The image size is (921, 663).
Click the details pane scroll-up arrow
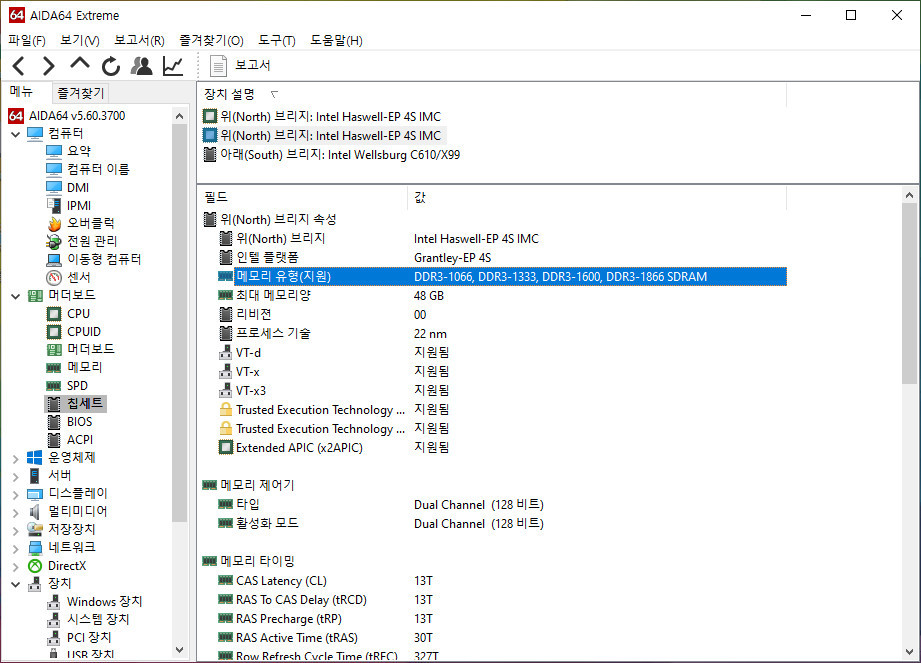click(x=909, y=195)
